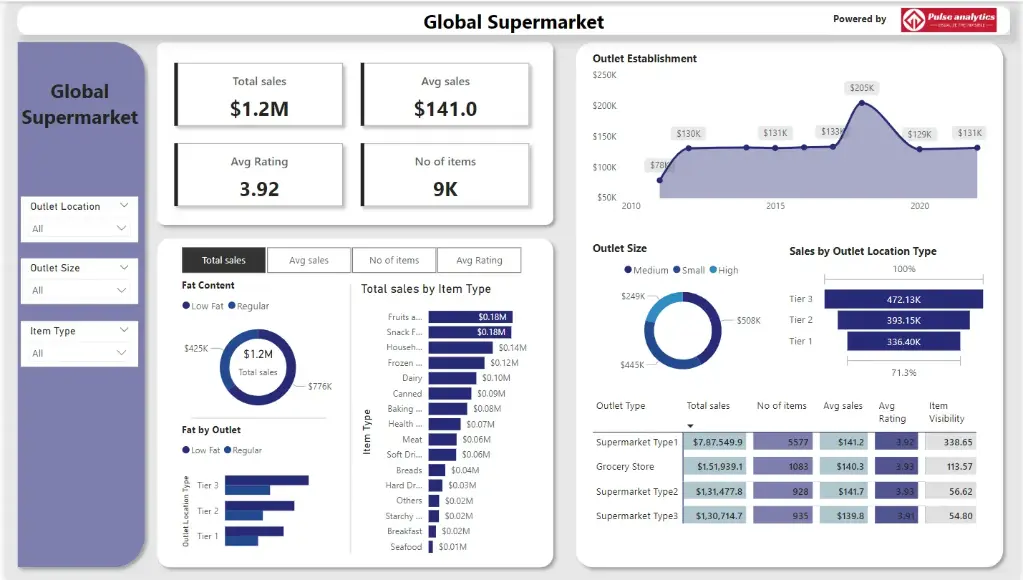Click the Tier 2 funnel bar 393.15K
Viewport: 1023px width, 580px height.
(x=904, y=320)
